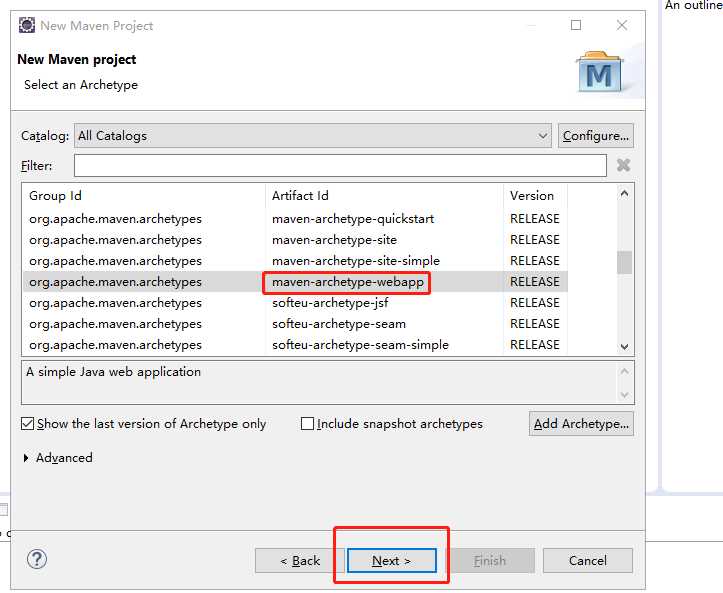Click description box scroll up arrow
Image resolution: width=723 pixels, height=593 pixels.
(624, 371)
